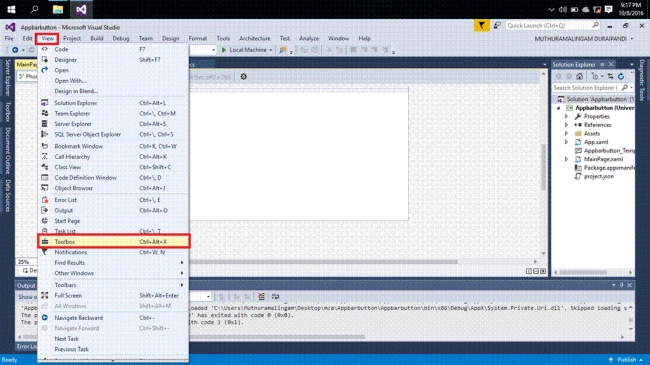Choose Class View entry
The image size is (650, 365).
[114, 167]
